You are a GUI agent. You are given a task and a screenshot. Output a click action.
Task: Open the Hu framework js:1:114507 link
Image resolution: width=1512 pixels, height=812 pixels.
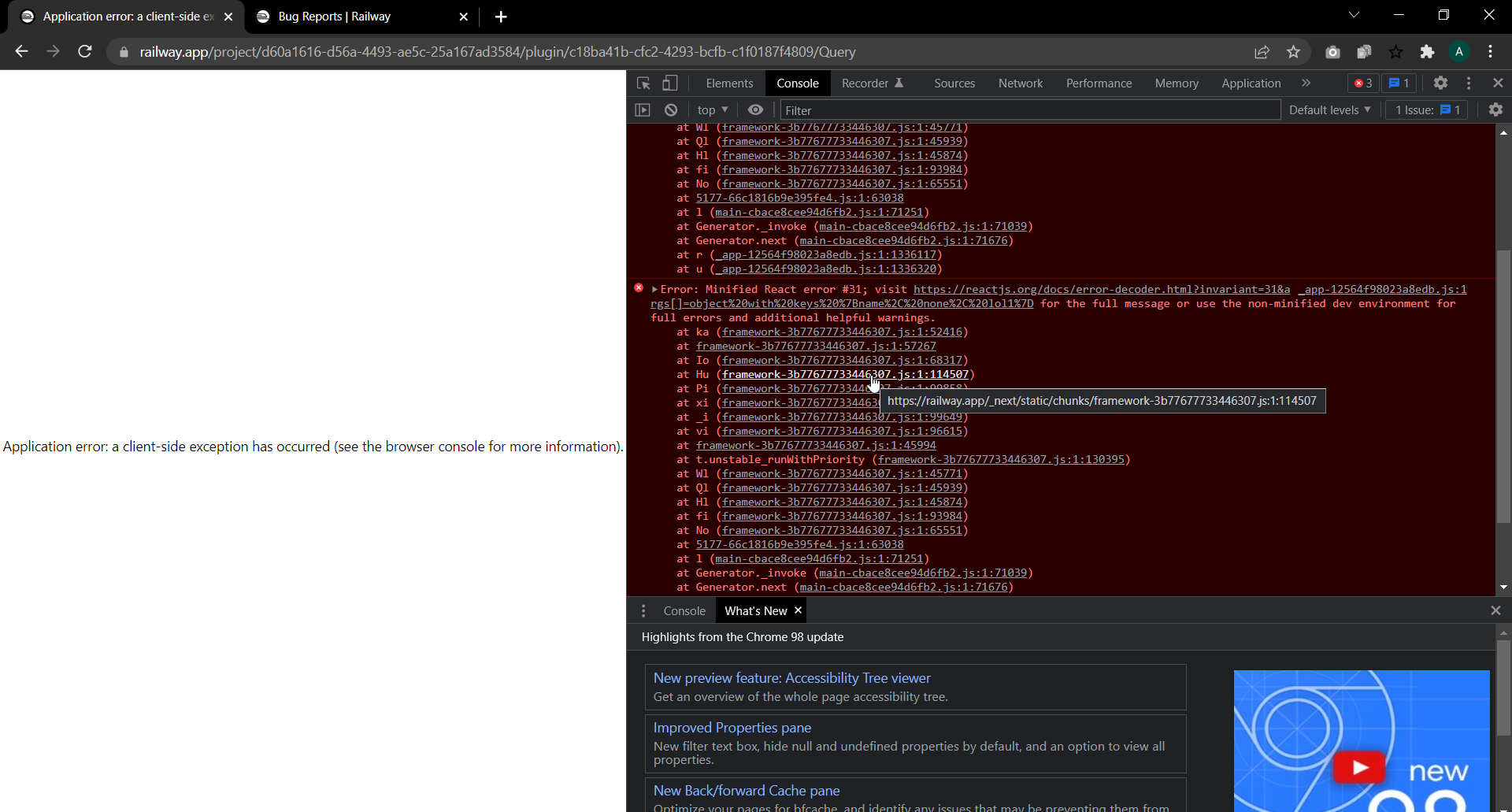tap(845, 375)
